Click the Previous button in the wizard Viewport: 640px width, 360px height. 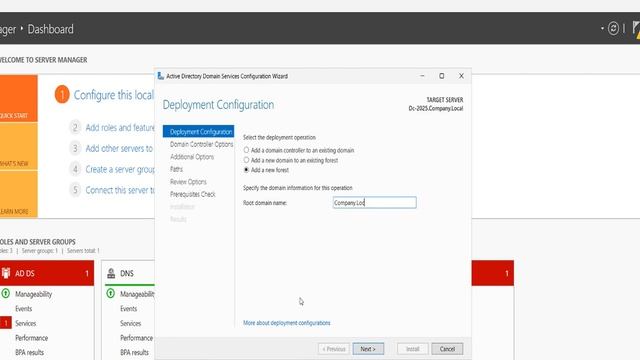334,349
